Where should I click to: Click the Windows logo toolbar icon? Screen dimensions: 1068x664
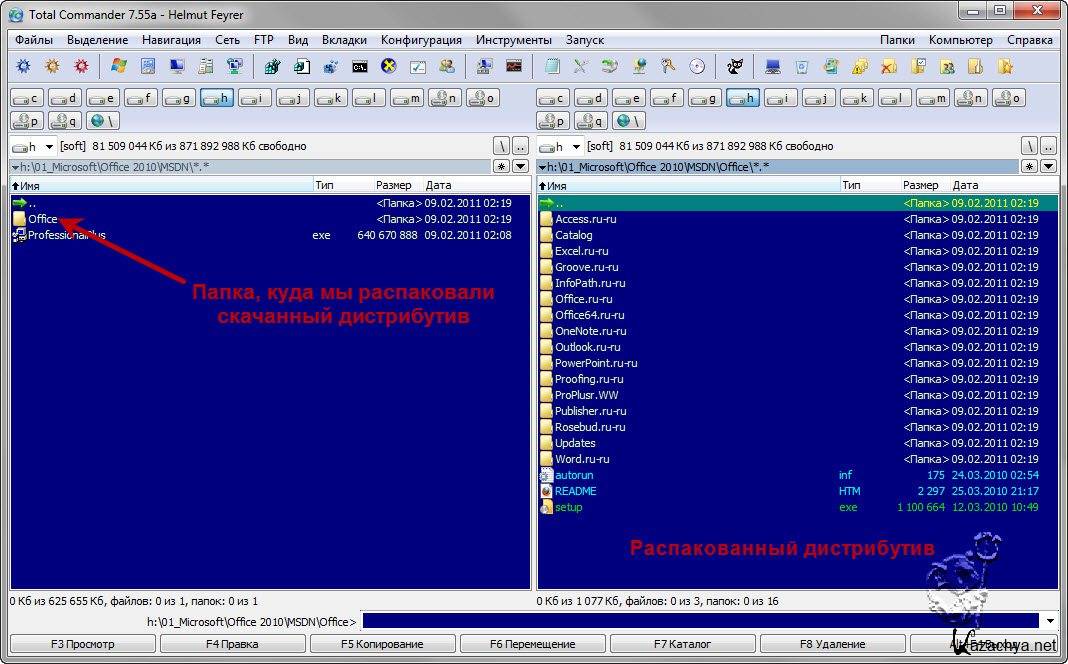119,67
